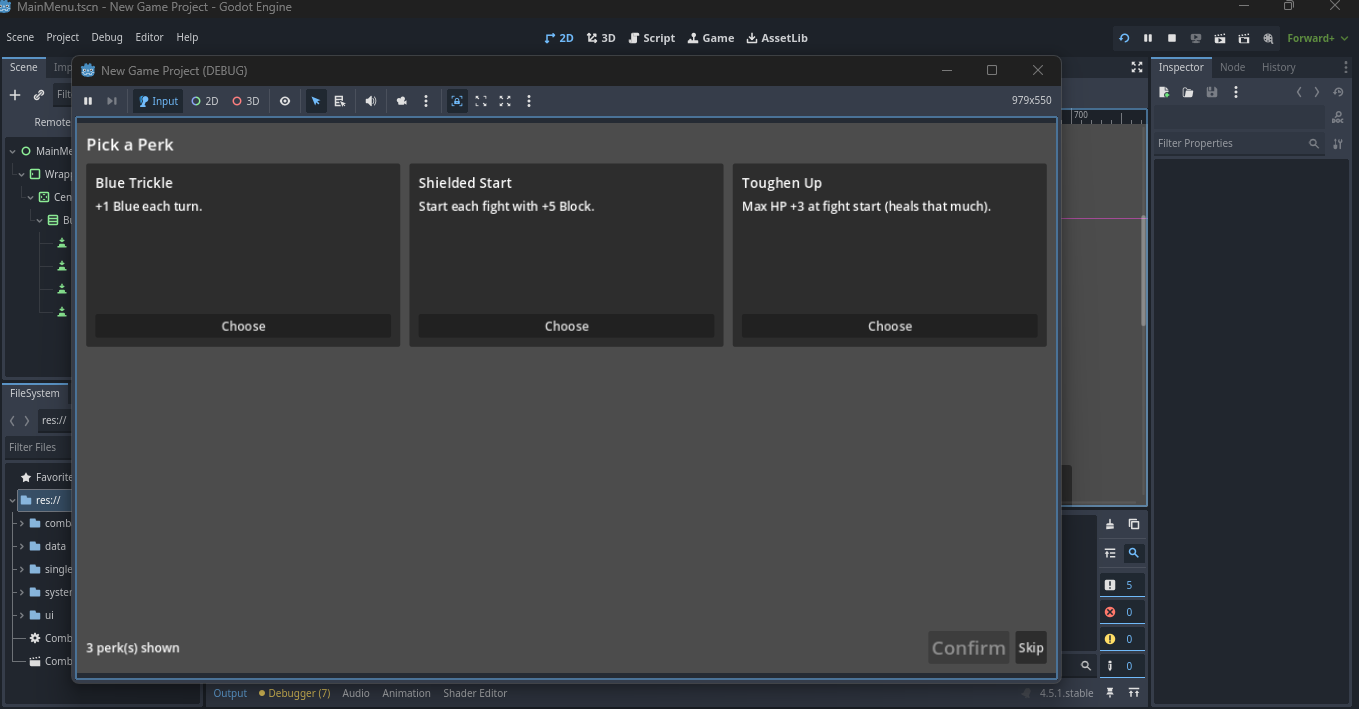This screenshot has height=709, width=1359.
Task: Switch to the Node tab
Action: click(x=1232, y=67)
